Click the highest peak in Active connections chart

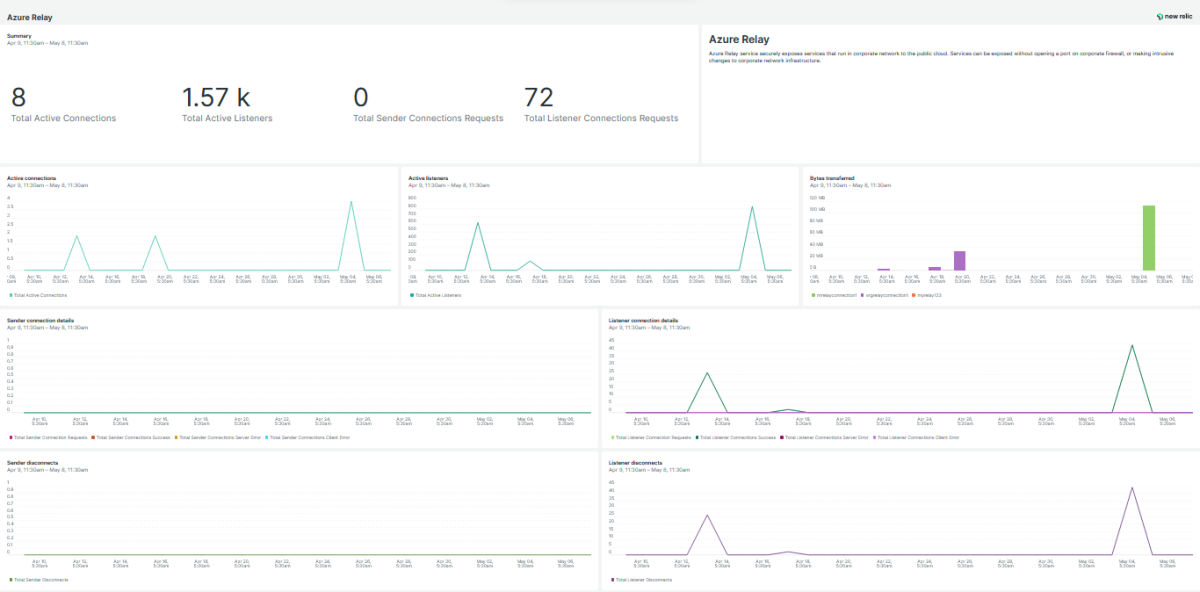tap(351, 202)
